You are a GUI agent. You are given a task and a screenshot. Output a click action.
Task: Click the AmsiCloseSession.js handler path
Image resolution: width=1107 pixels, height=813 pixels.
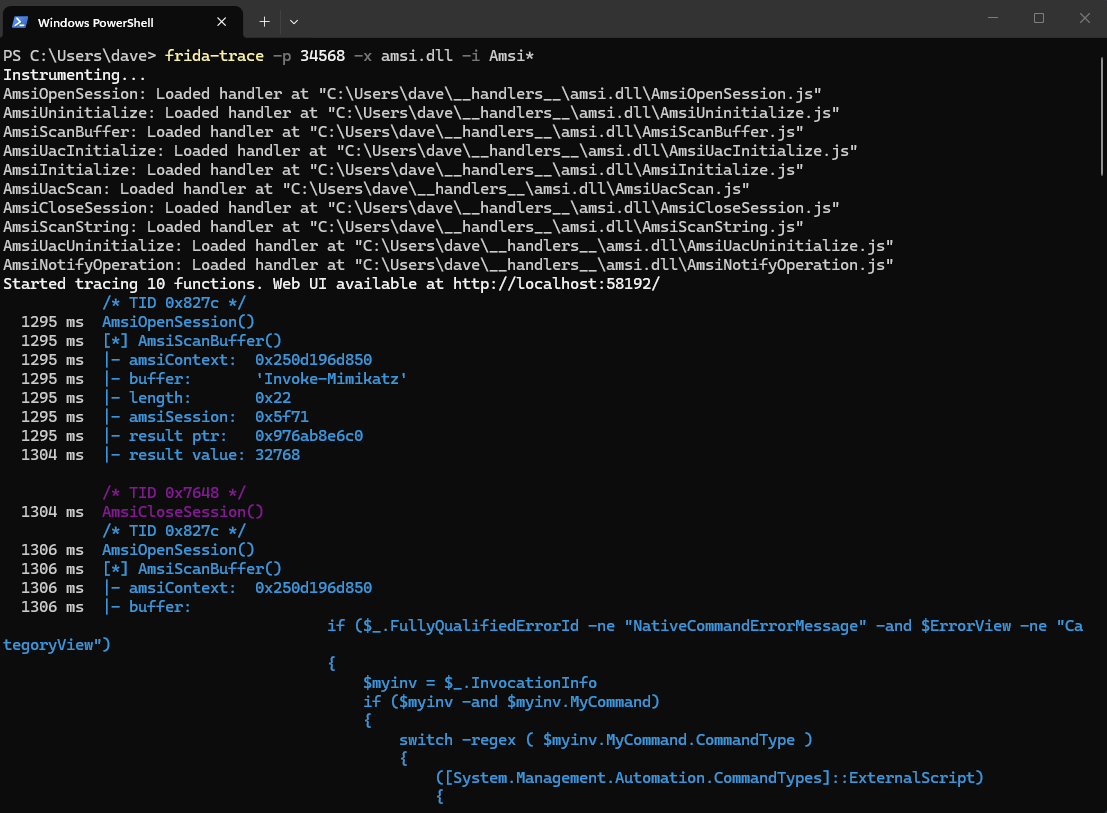pos(583,208)
